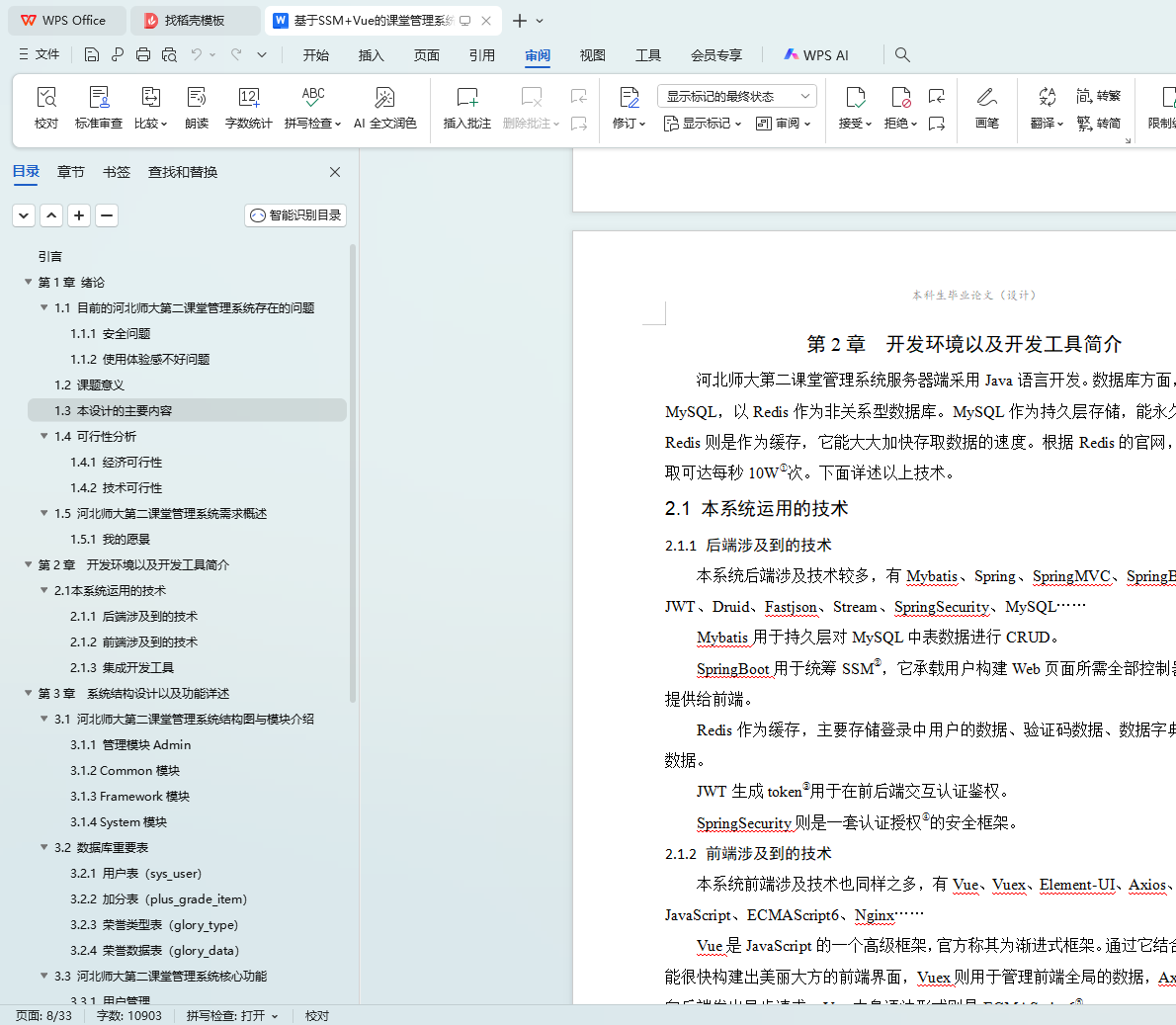Open 标准审查 standard review tool
The width and height of the screenshot is (1176, 1025).
point(98,108)
